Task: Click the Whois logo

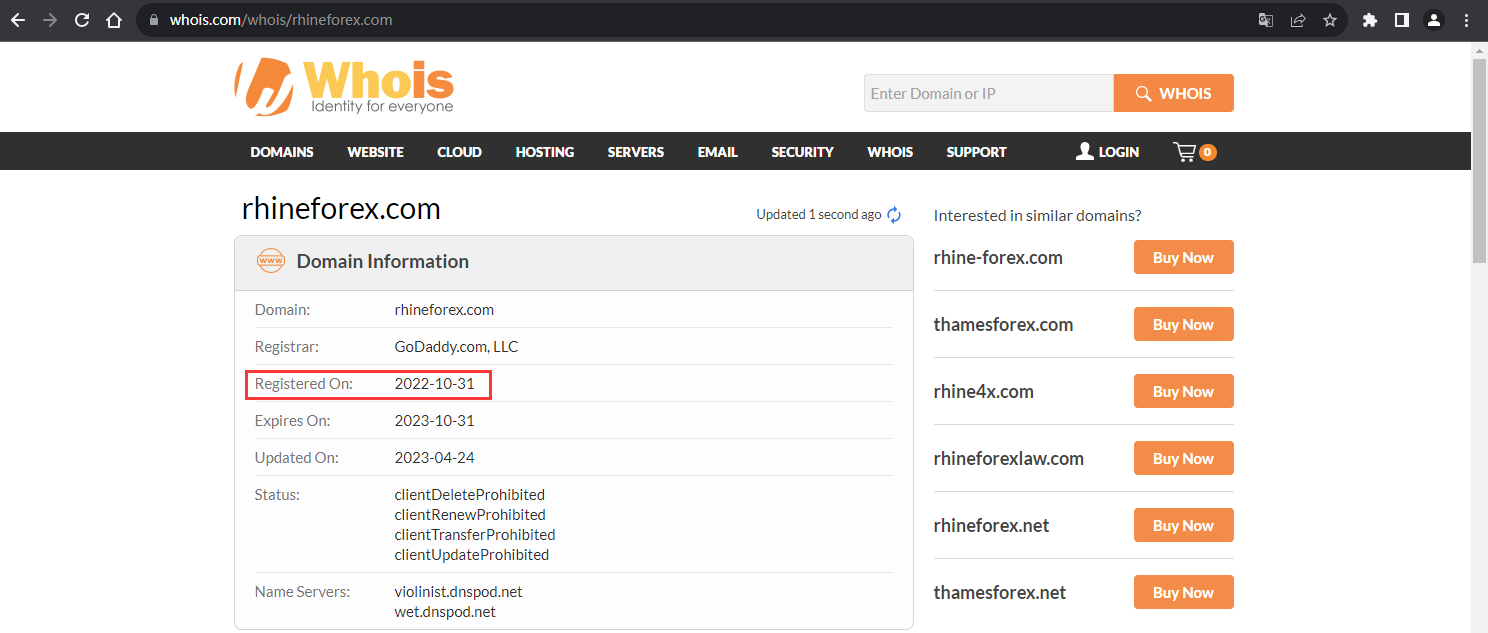Action: pyautogui.click(x=344, y=87)
